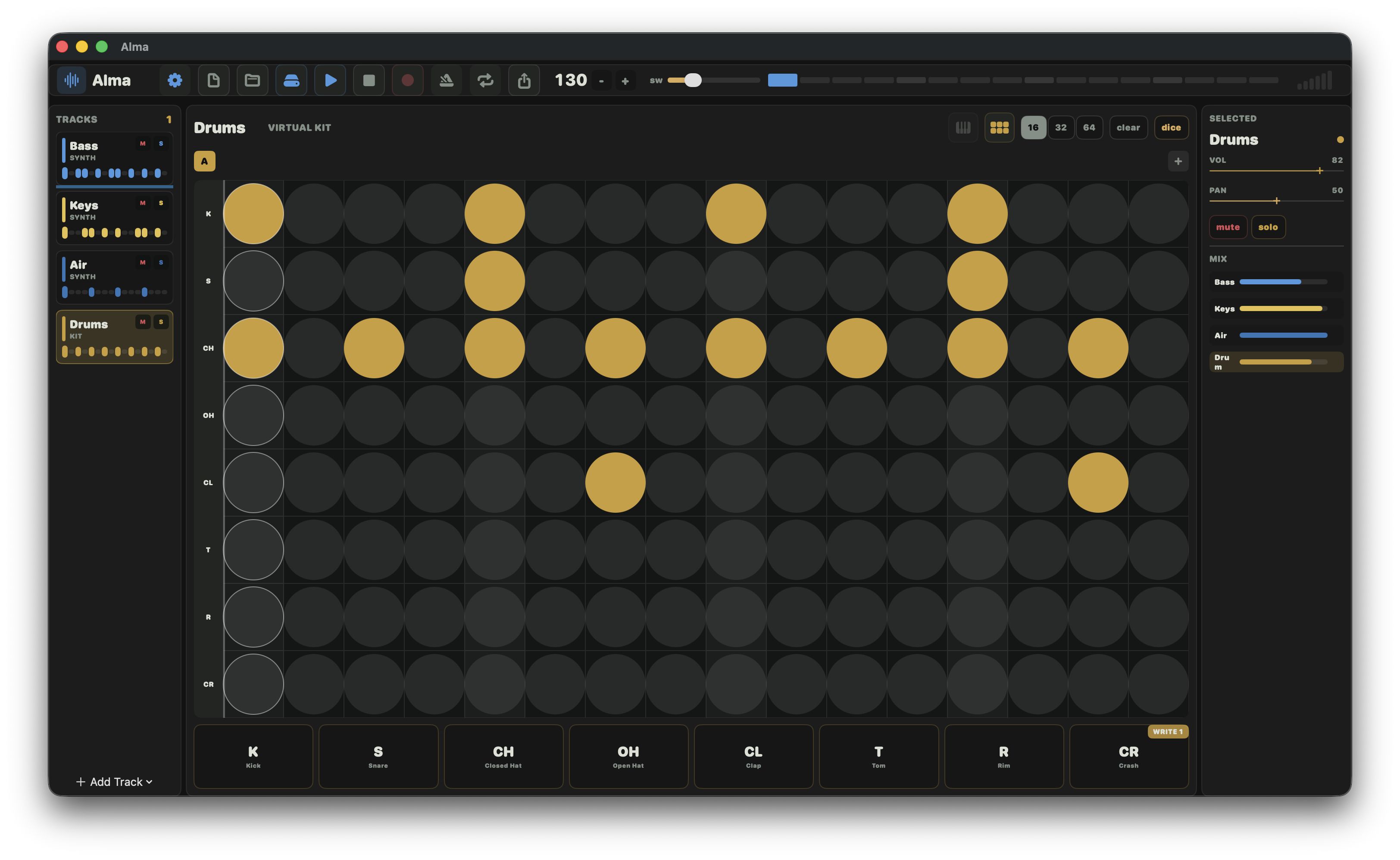The width and height of the screenshot is (1400, 860).
Task: Enable the metronome icon in the toolbar
Action: [447, 80]
